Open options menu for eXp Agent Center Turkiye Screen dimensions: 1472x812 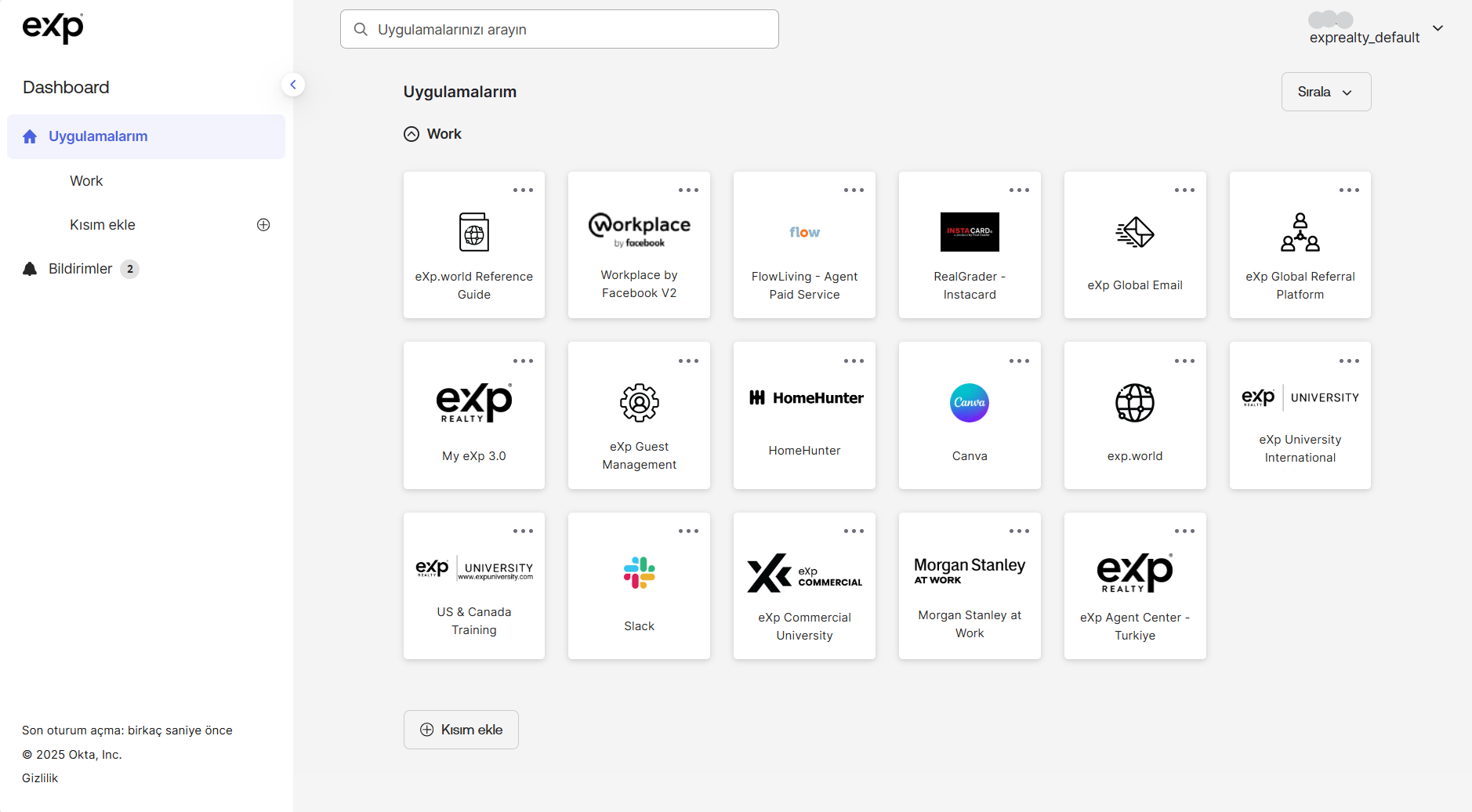[1184, 531]
